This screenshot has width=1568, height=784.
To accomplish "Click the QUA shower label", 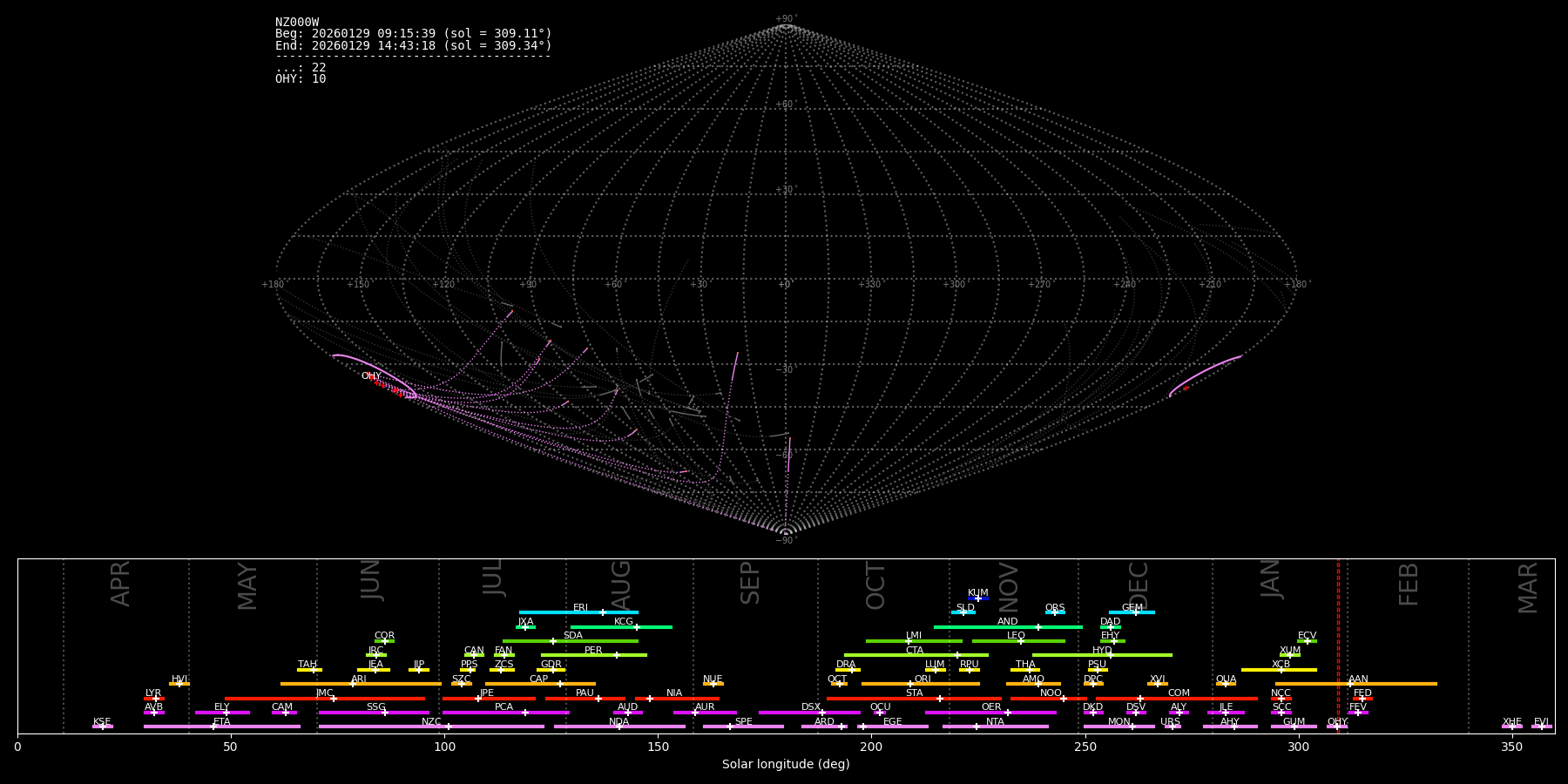I will click(1226, 679).
